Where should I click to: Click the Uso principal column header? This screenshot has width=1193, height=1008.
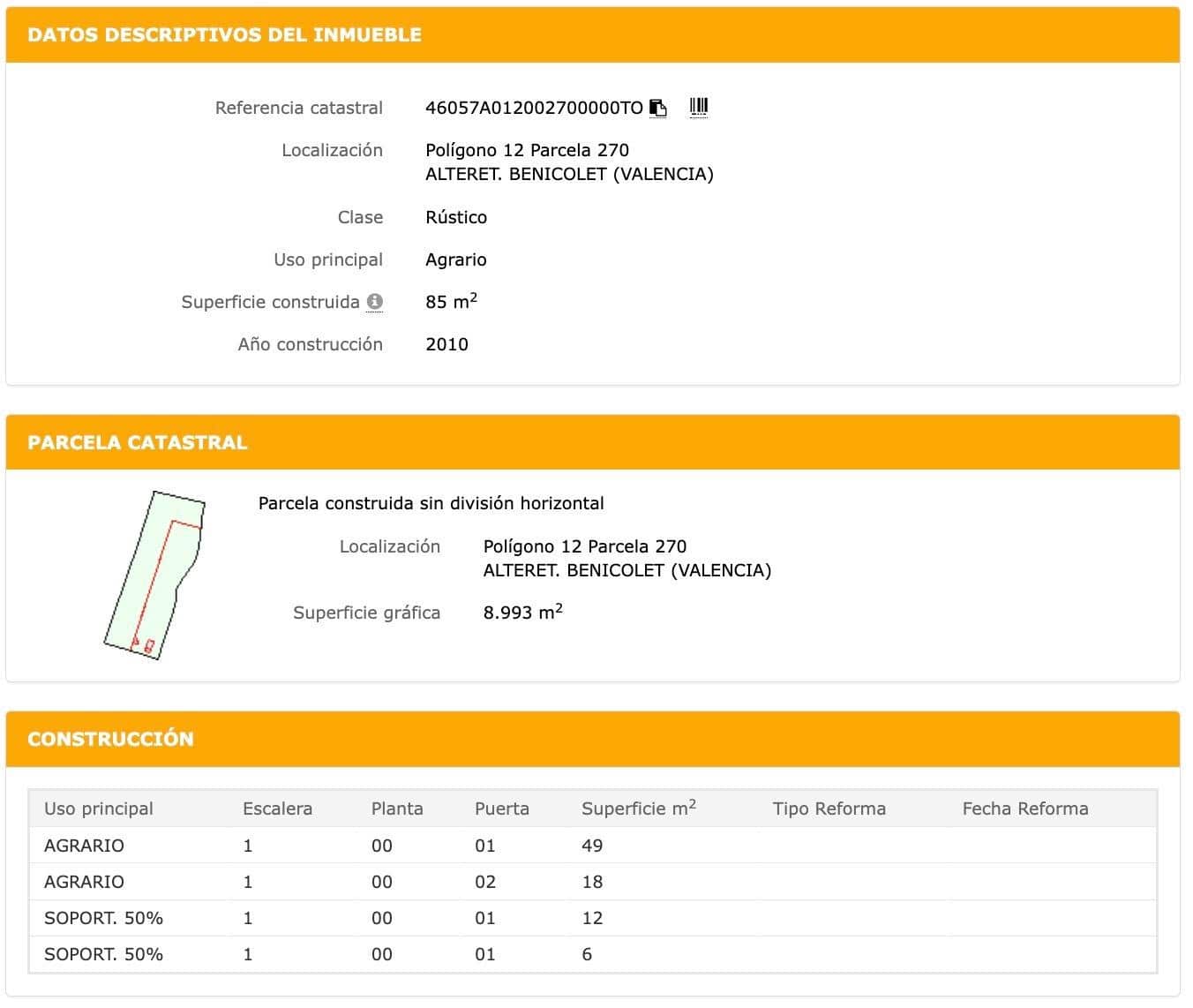point(99,809)
